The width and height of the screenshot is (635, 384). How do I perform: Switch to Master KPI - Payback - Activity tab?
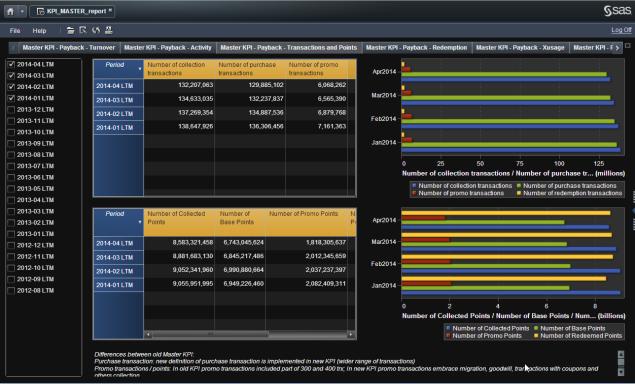click(168, 48)
